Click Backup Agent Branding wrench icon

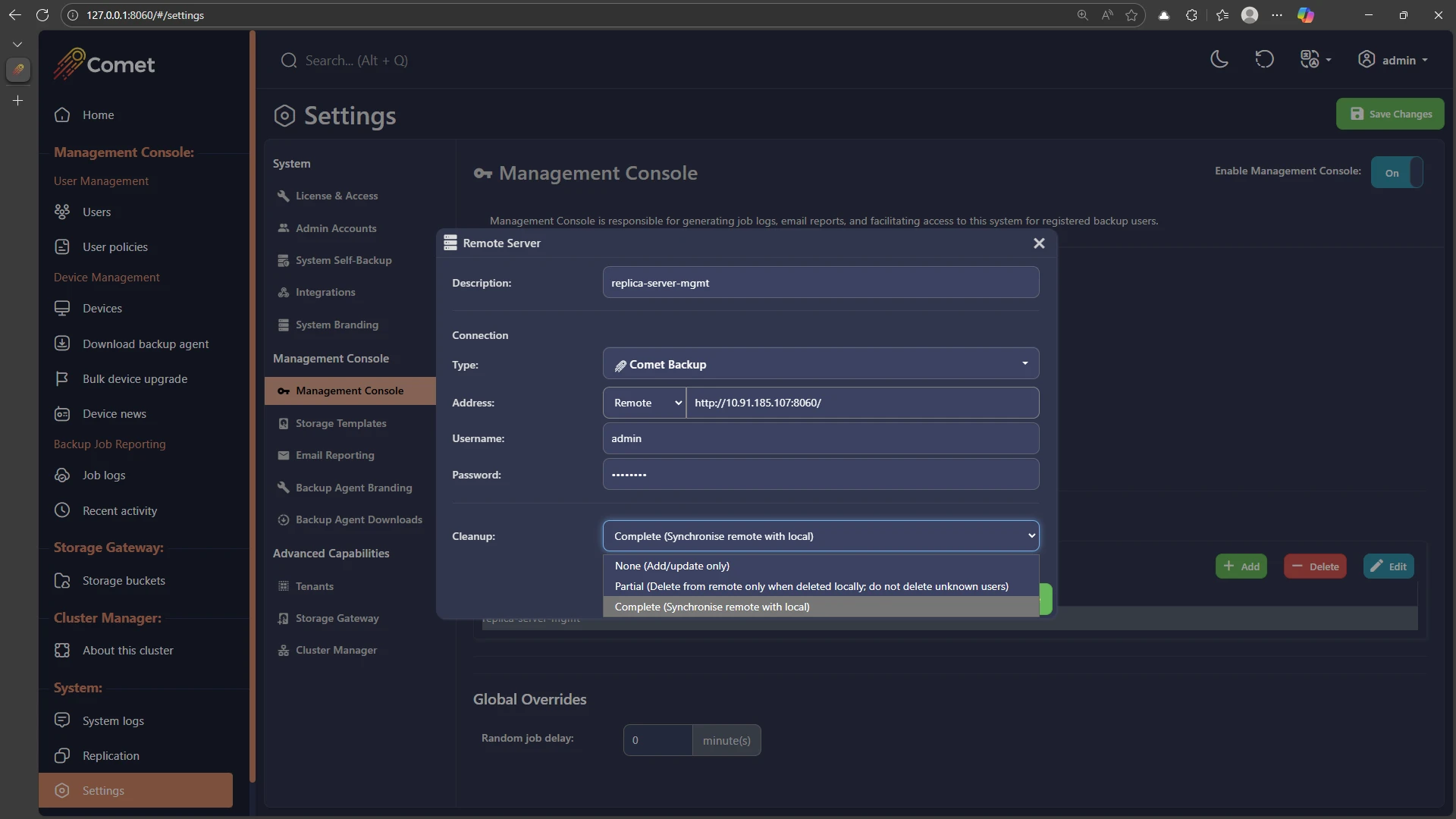[x=284, y=488]
